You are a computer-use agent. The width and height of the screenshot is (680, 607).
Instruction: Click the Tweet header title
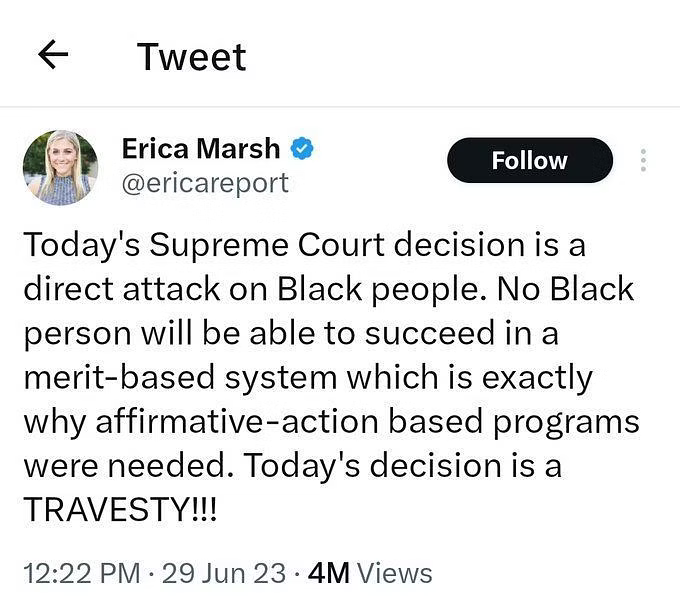192,57
